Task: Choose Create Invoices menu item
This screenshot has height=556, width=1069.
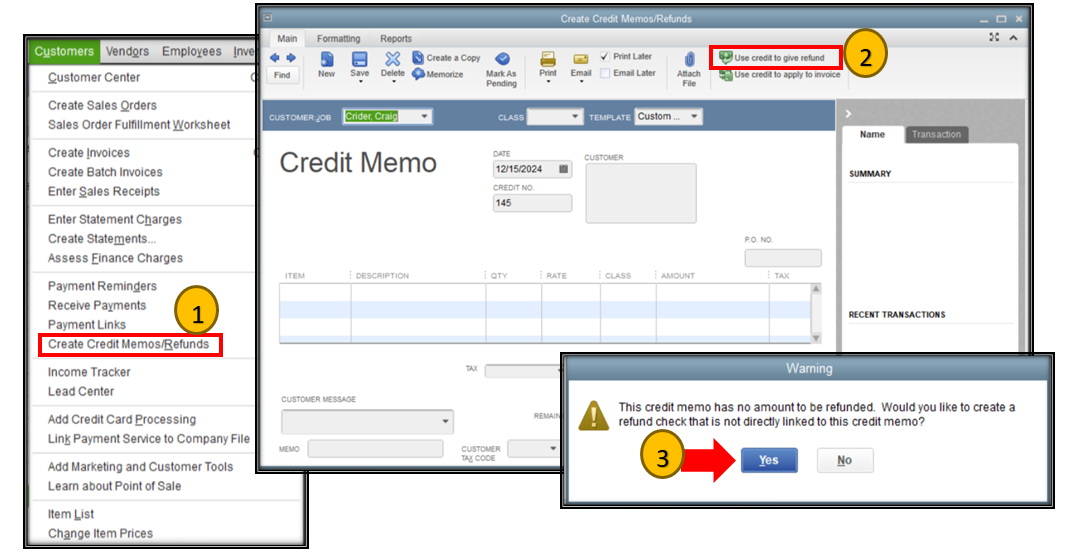Action: pos(89,153)
